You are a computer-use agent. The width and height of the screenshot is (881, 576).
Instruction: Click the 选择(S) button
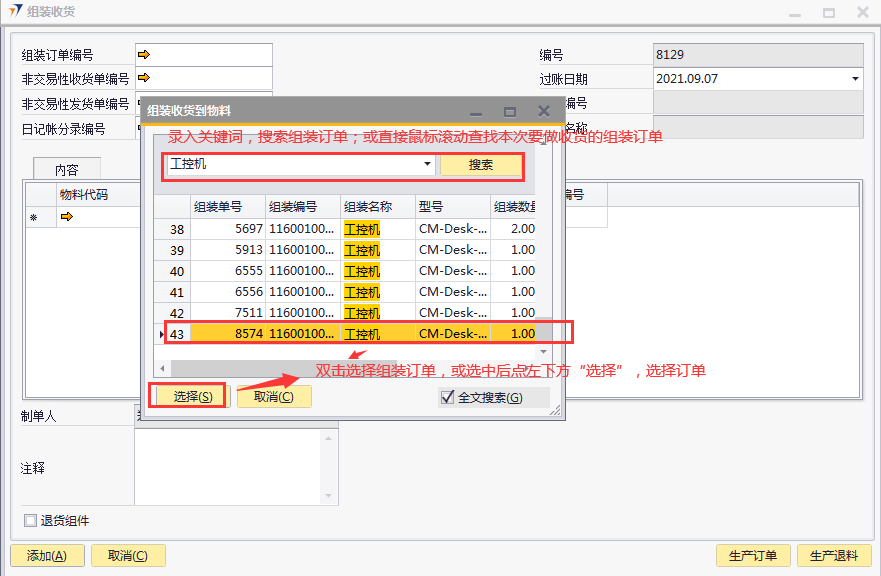pos(191,397)
